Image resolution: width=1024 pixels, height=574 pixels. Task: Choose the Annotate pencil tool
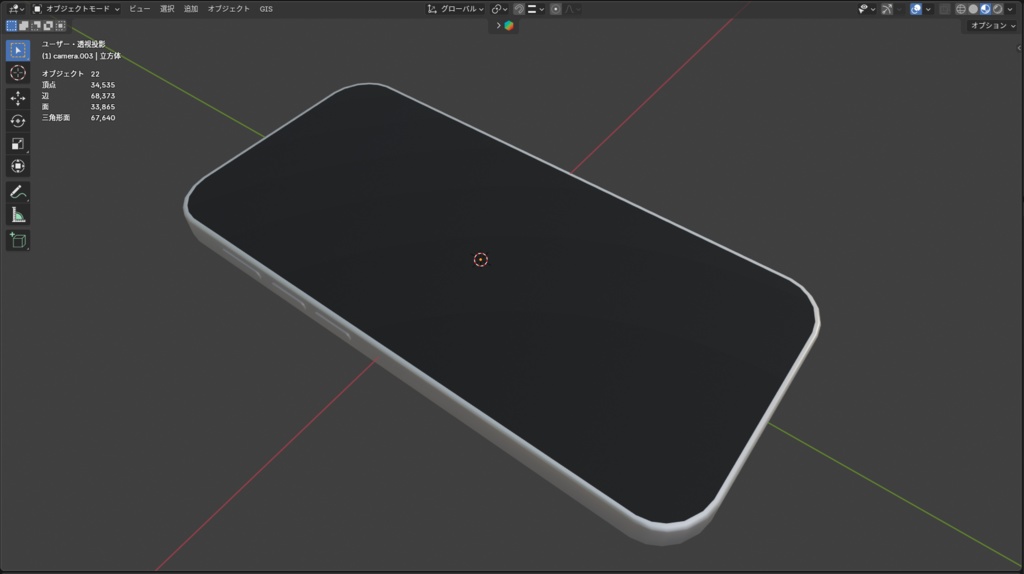pyautogui.click(x=18, y=192)
